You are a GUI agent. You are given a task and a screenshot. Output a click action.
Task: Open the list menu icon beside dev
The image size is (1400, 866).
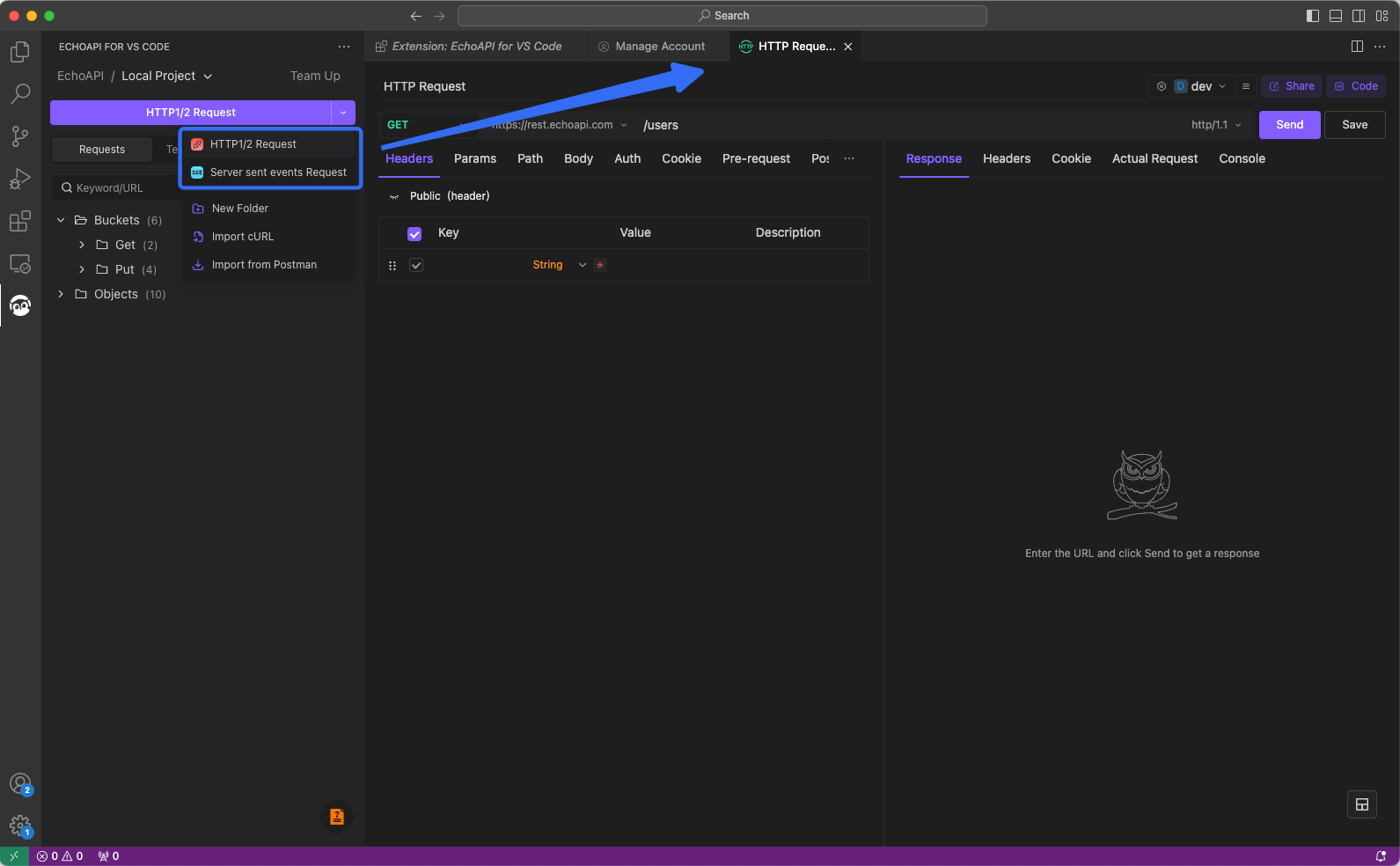tap(1246, 86)
